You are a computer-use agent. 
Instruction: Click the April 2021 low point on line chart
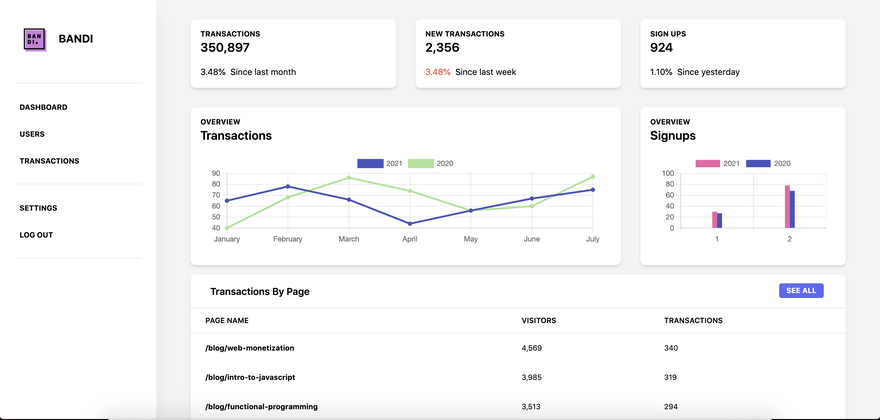(x=410, y=223)
